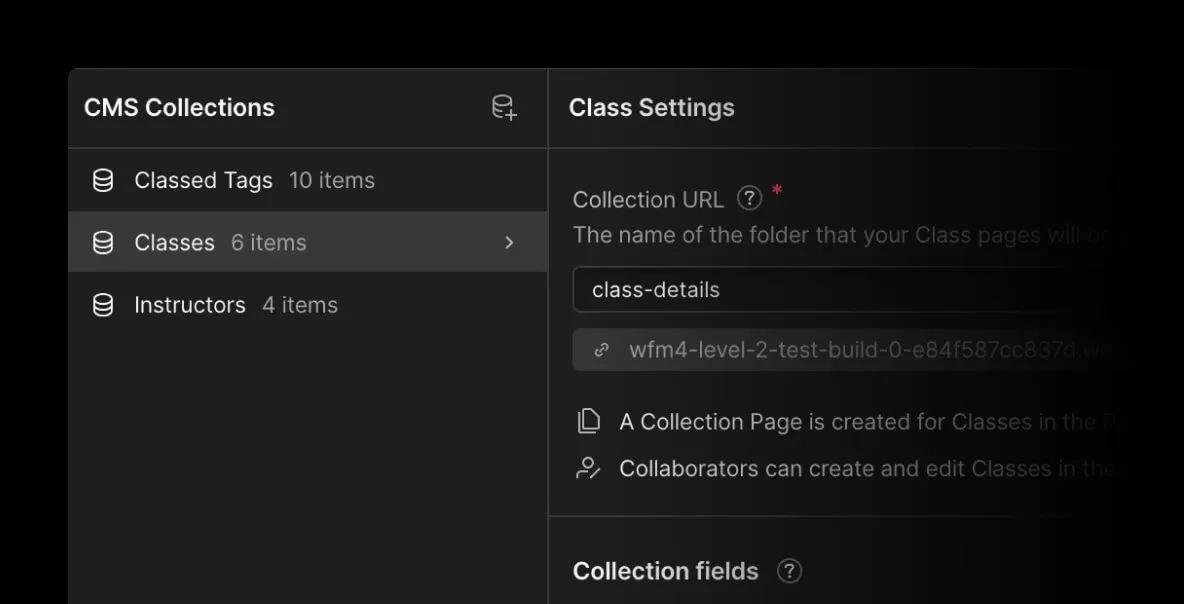Select the Classed Tags collection name
The image size is (1184, 604).
click(203, 181)
